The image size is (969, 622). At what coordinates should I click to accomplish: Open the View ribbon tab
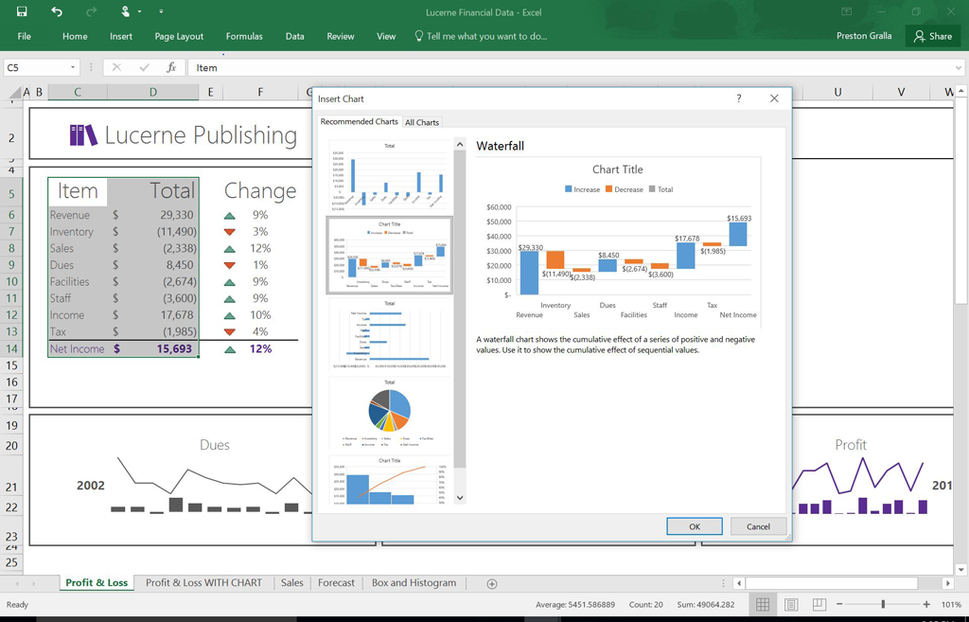tap(386, 36)
